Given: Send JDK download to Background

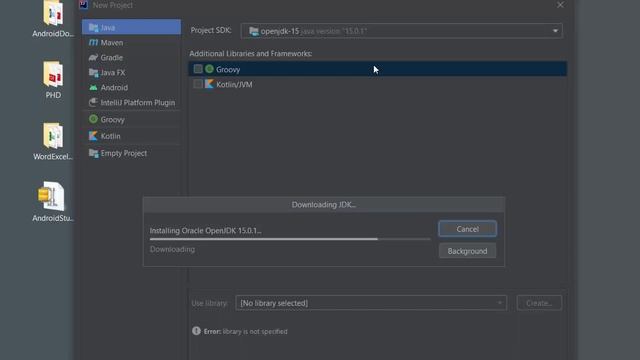Looking at the screenshot, I should point(467,251).
